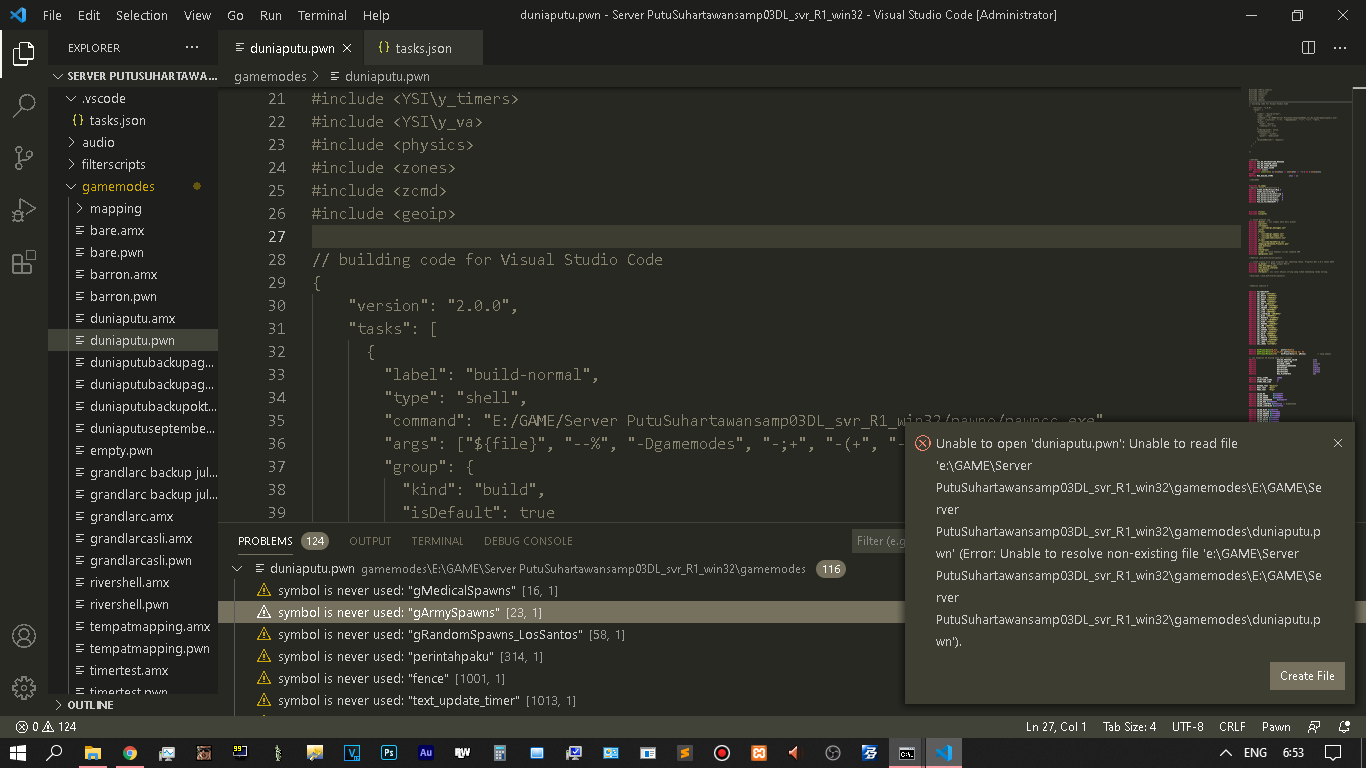This screenshot has height=768, width=1366.
Task: Open the Manage settings gear
Action: point(24,688)
